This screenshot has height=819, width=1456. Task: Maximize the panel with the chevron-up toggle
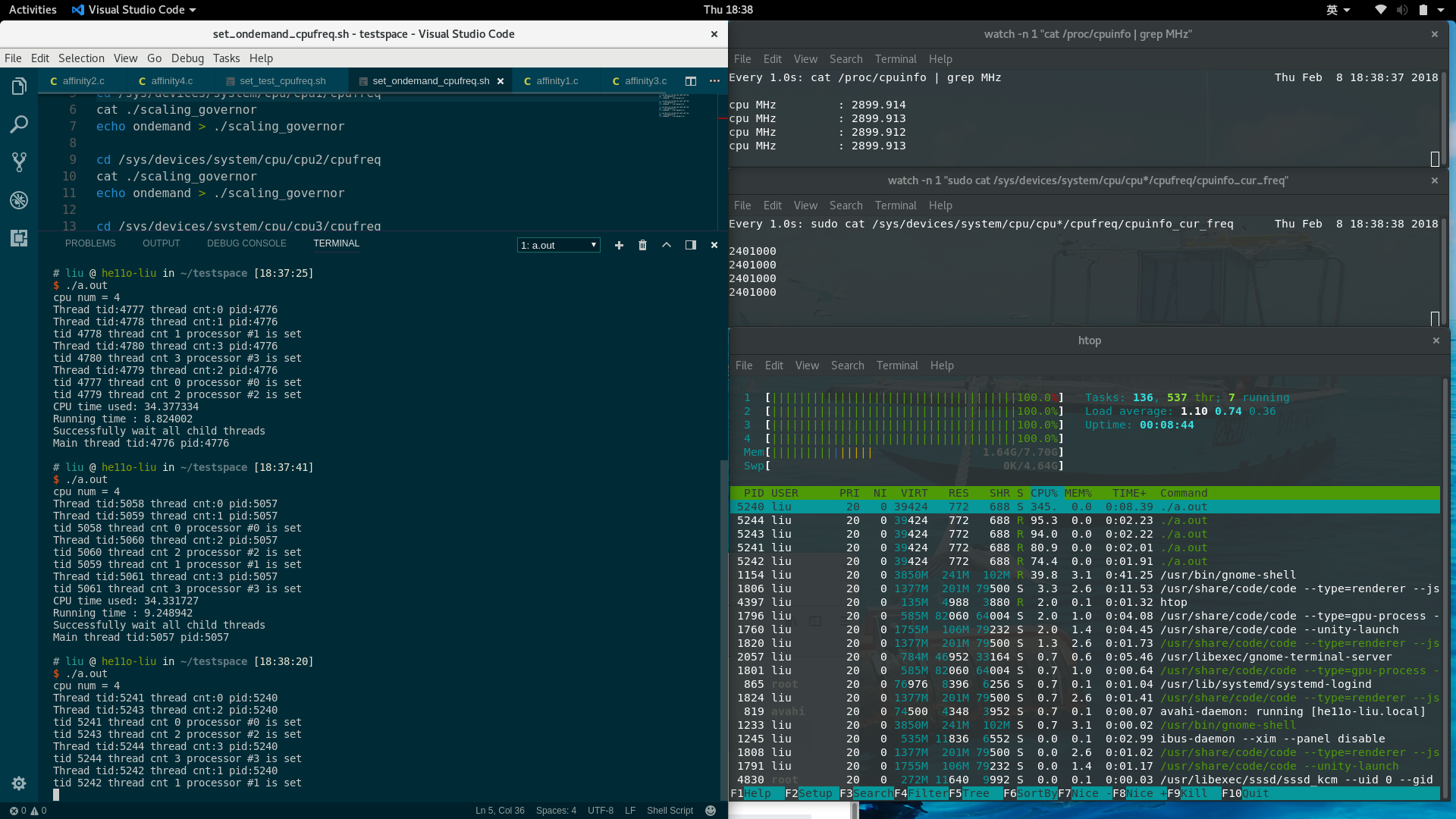click(667, 244)
